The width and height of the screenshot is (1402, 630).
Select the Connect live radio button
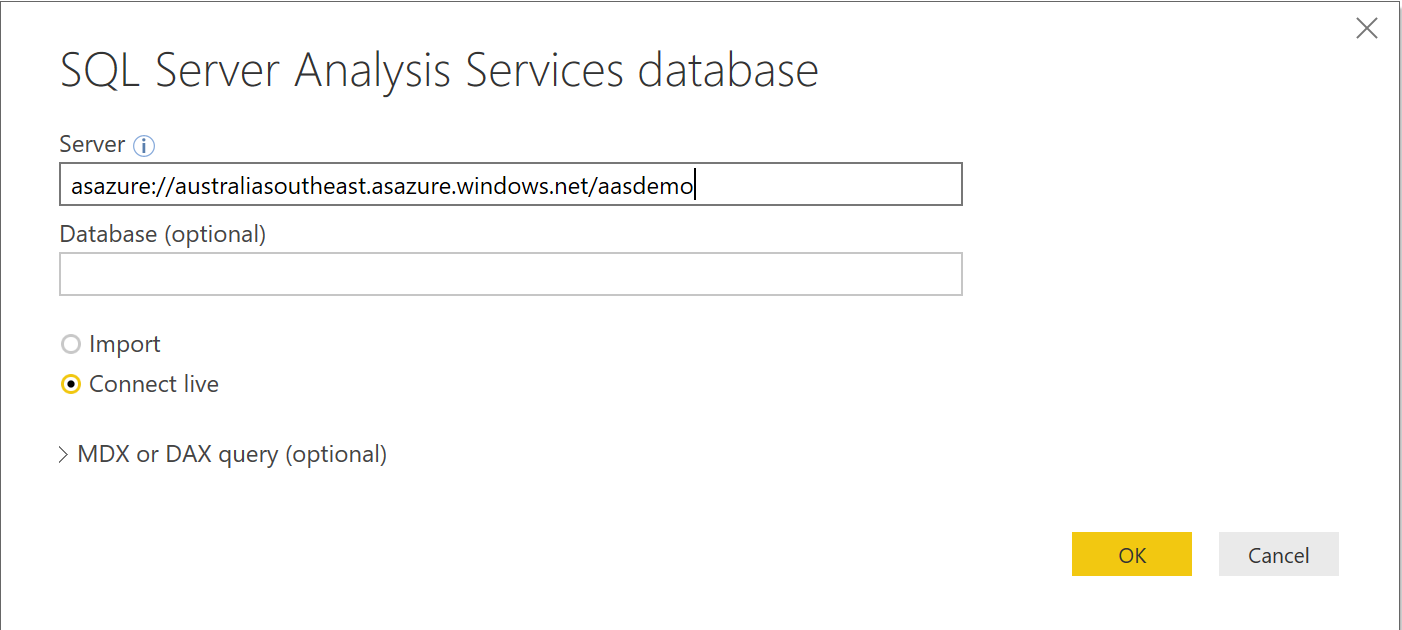(71, 385)
